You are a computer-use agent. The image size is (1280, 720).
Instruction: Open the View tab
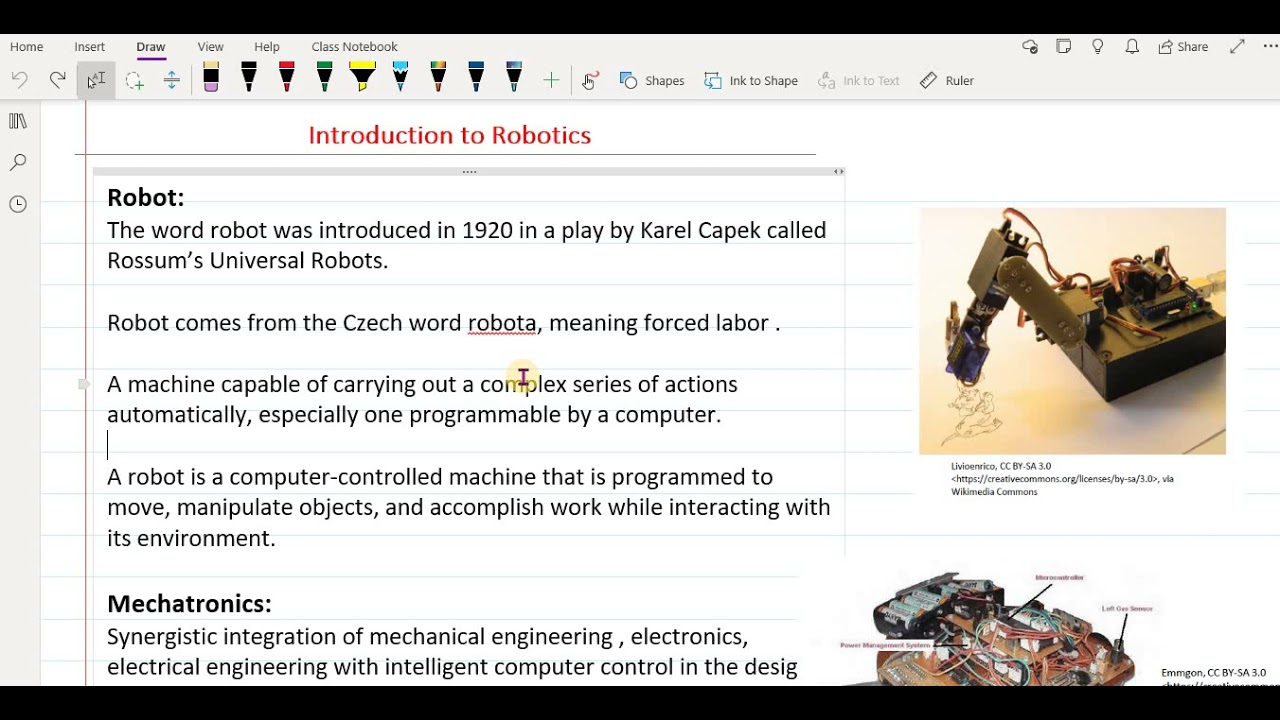pos(210,47)
